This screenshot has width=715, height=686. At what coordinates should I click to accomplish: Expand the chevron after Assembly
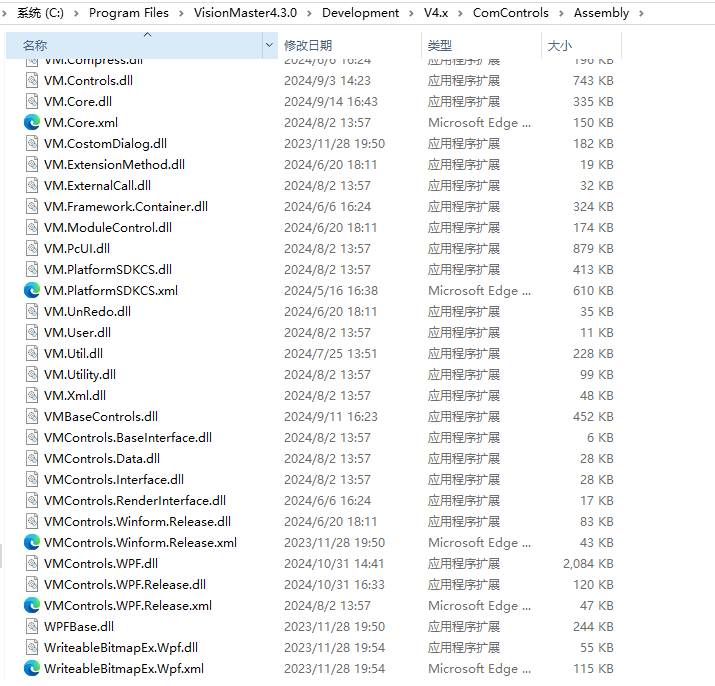pyautogui.click(x=641, y=13)
